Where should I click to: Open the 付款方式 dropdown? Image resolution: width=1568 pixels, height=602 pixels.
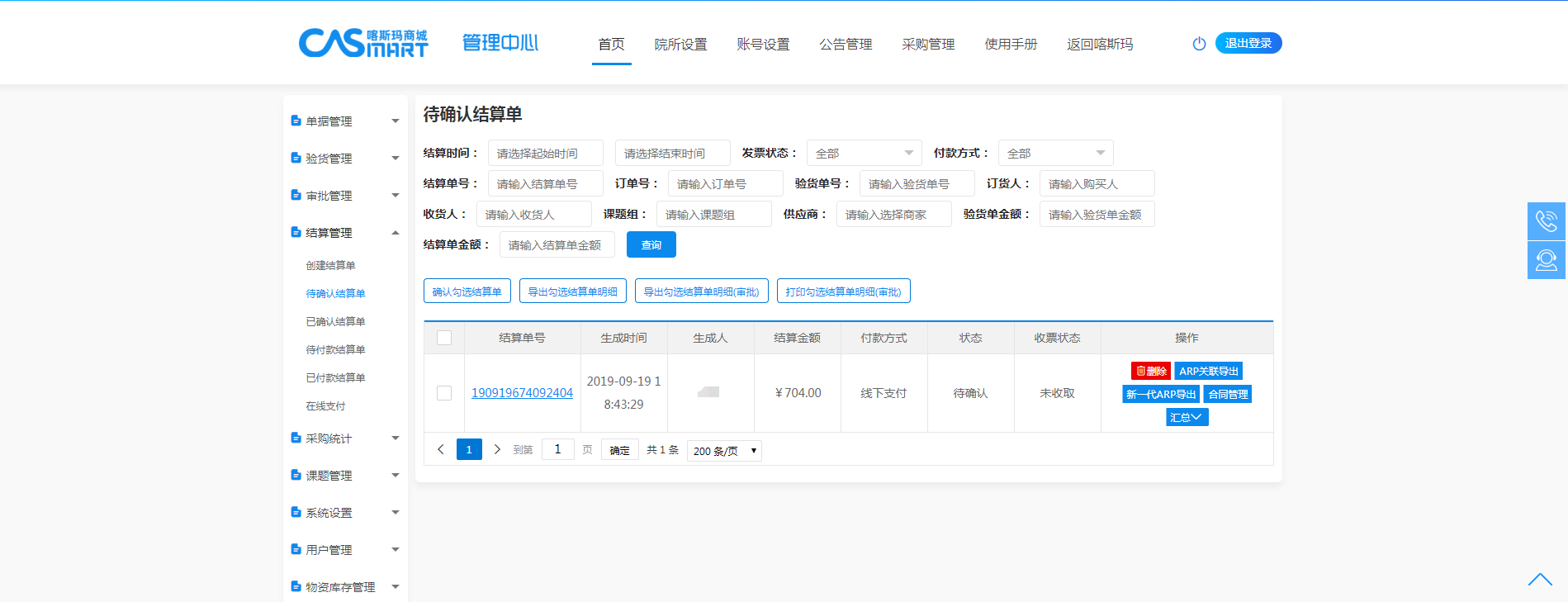(x=1055, y=154)
